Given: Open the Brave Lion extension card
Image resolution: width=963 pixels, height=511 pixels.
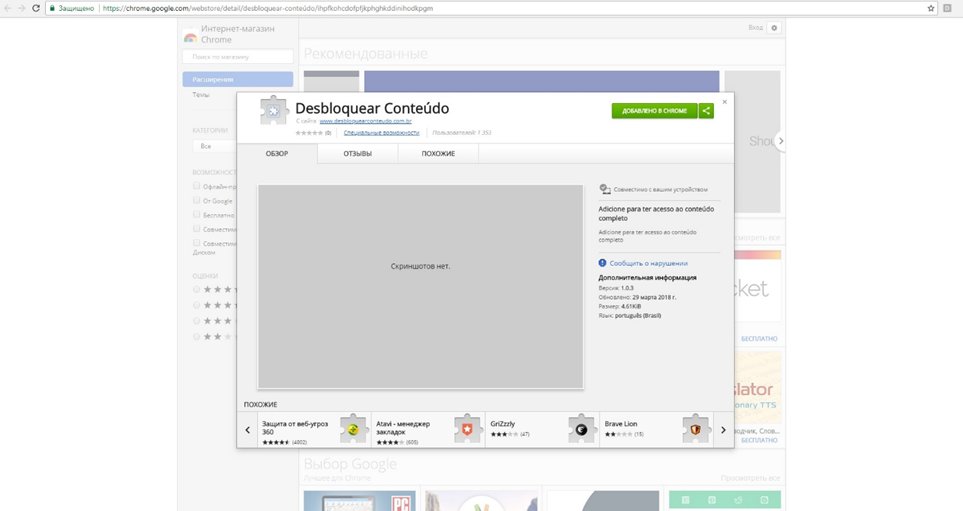Looking at the screenshot, I should [656, 430].
